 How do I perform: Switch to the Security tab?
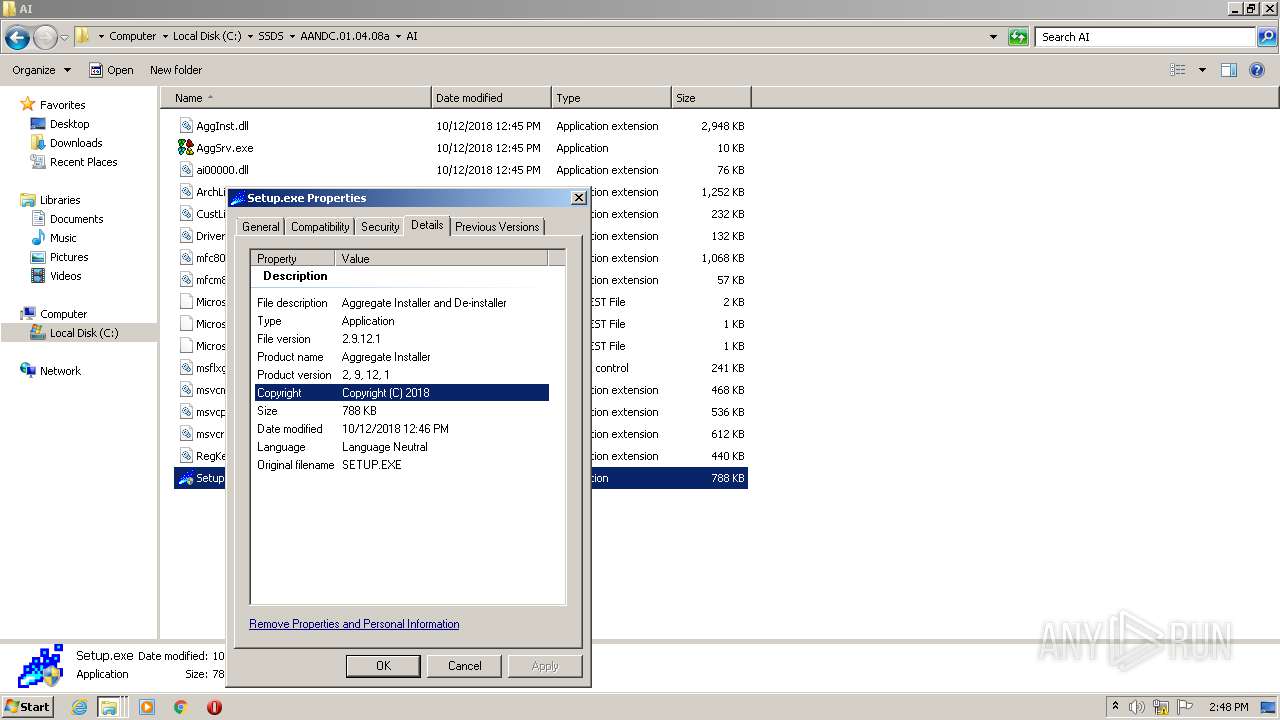(x=380, y=227)
